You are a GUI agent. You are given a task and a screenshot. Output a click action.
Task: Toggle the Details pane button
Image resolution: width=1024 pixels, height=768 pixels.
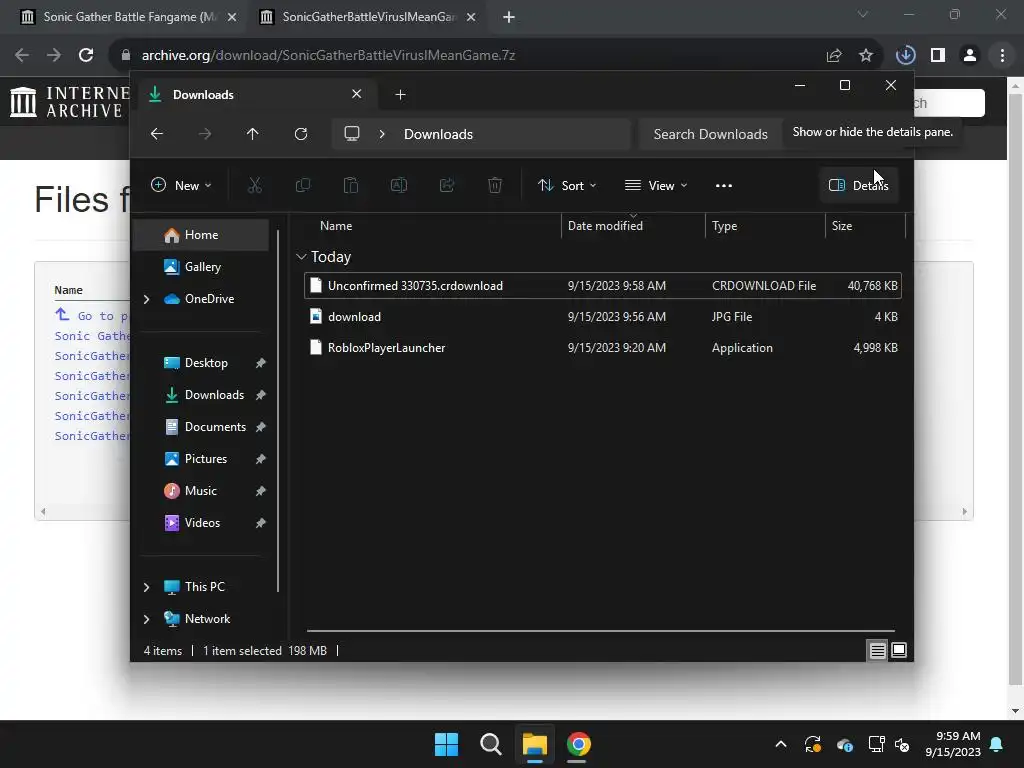click(858, 185)
